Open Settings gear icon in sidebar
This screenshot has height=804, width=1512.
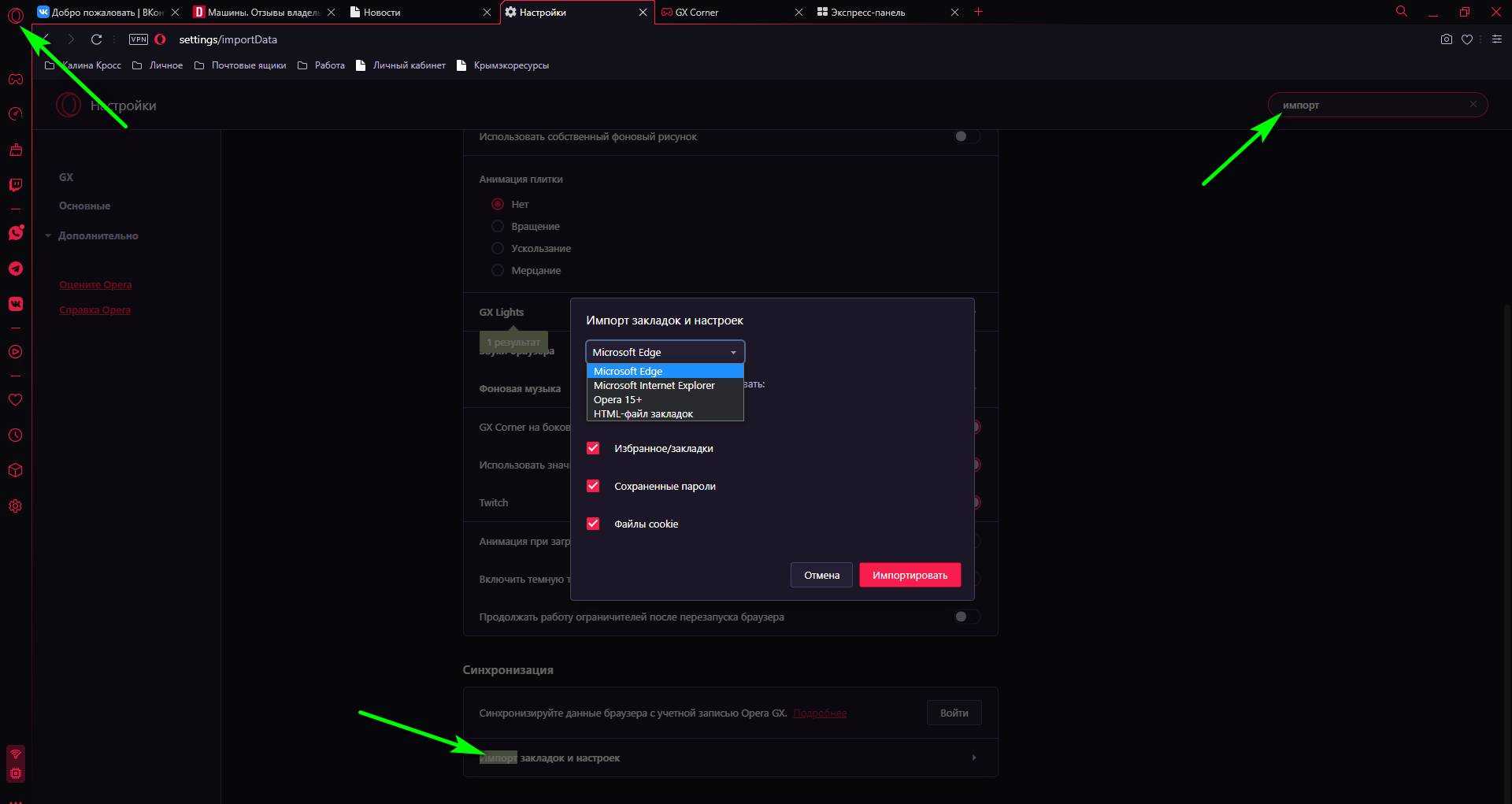coord(16,506)
